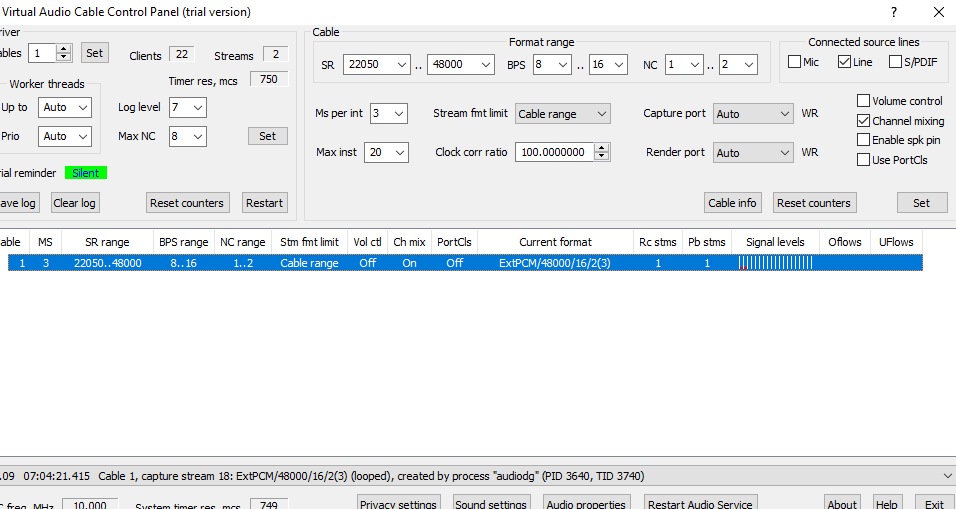Screen dimensions: 956x509
Task: Expand the maximum BPS dropdown showing 16
Action: pos(608,64)
